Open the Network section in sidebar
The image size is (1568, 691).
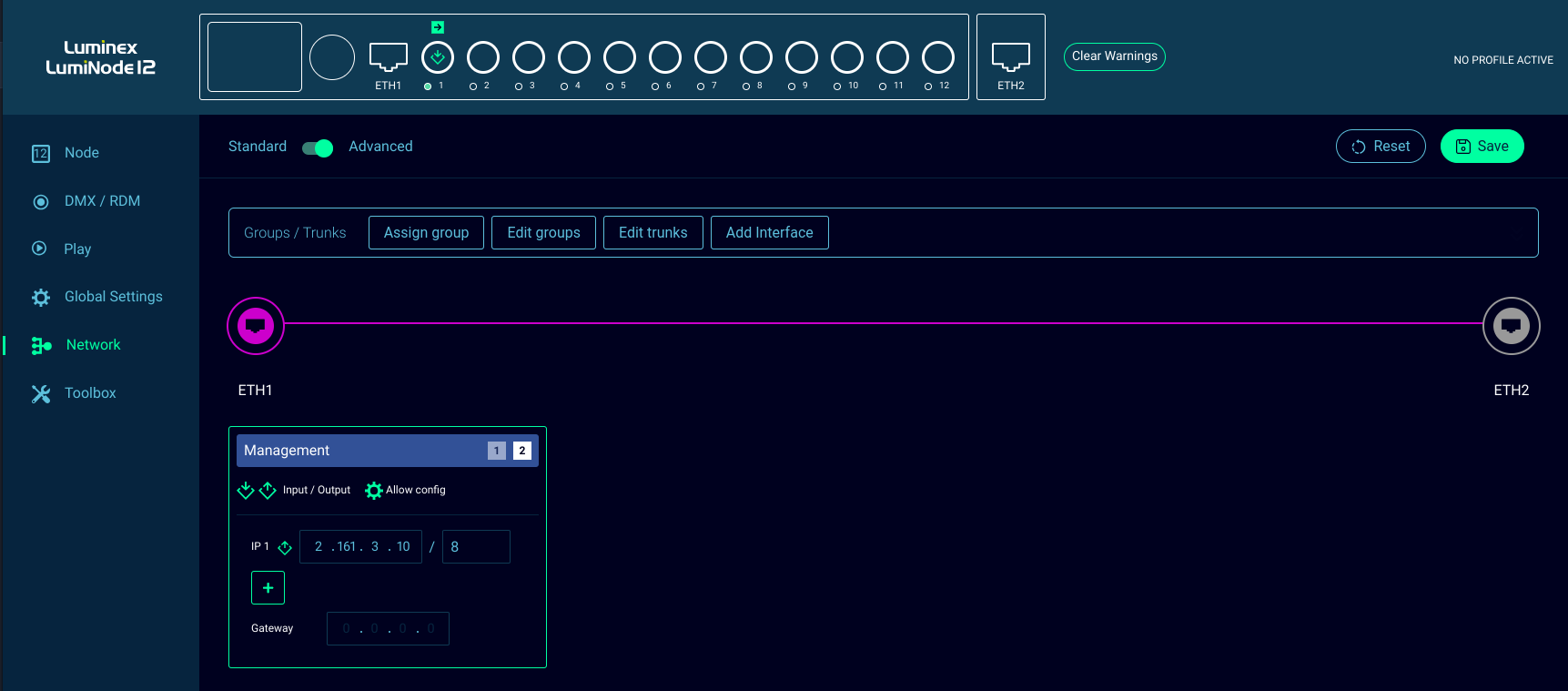[x=93, y=345]
